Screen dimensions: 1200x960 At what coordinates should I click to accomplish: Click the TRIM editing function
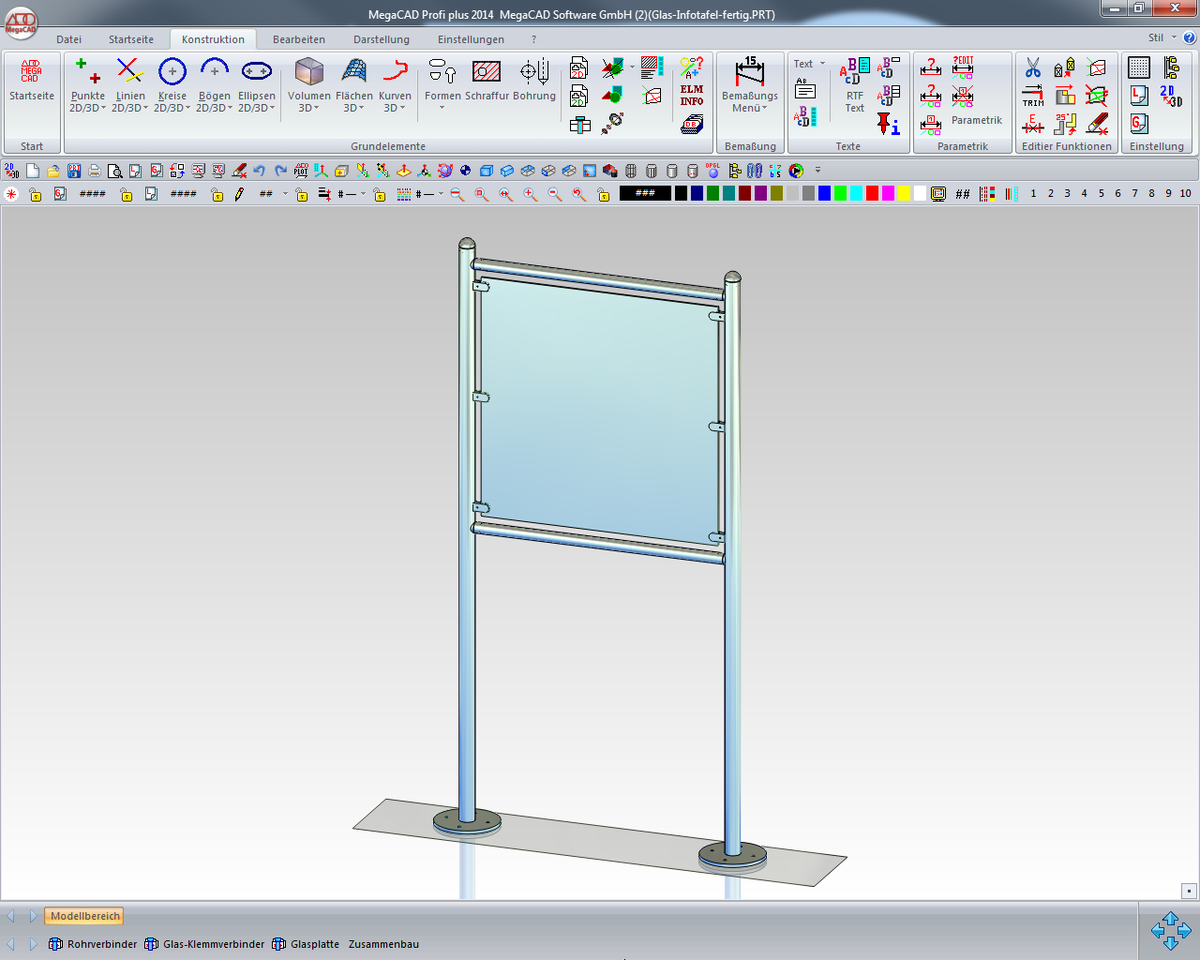pyautogui.click(x=1033, y=97)
